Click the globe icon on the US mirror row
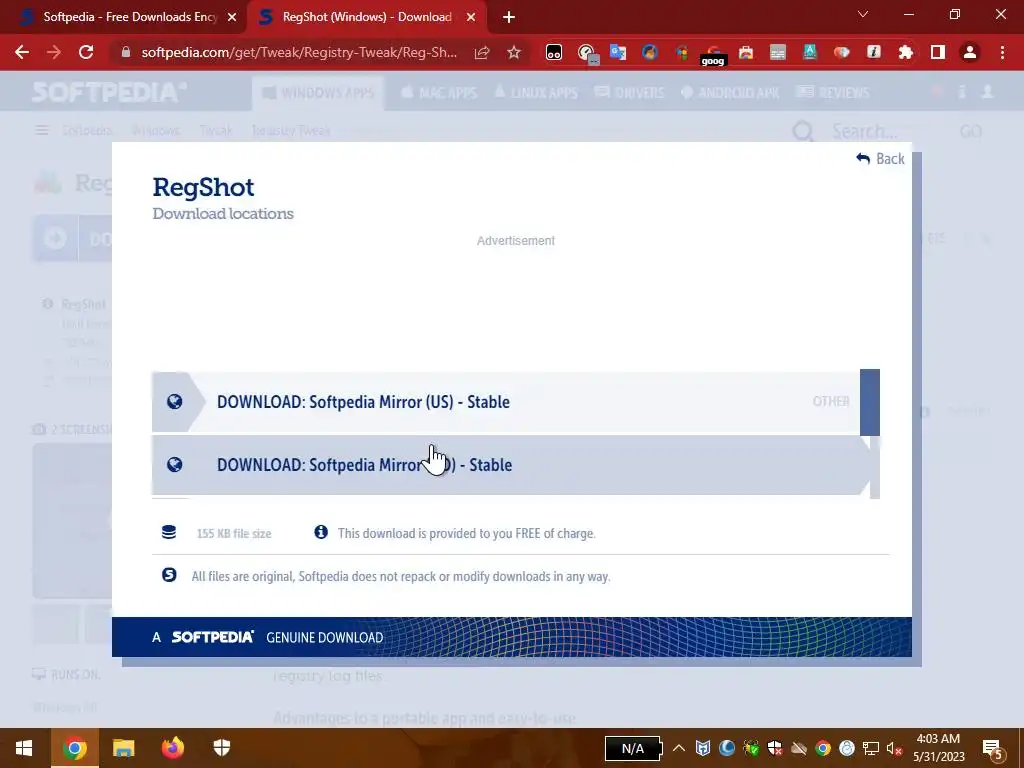The width and height of the screenshot is (1024, 768). 174,402
